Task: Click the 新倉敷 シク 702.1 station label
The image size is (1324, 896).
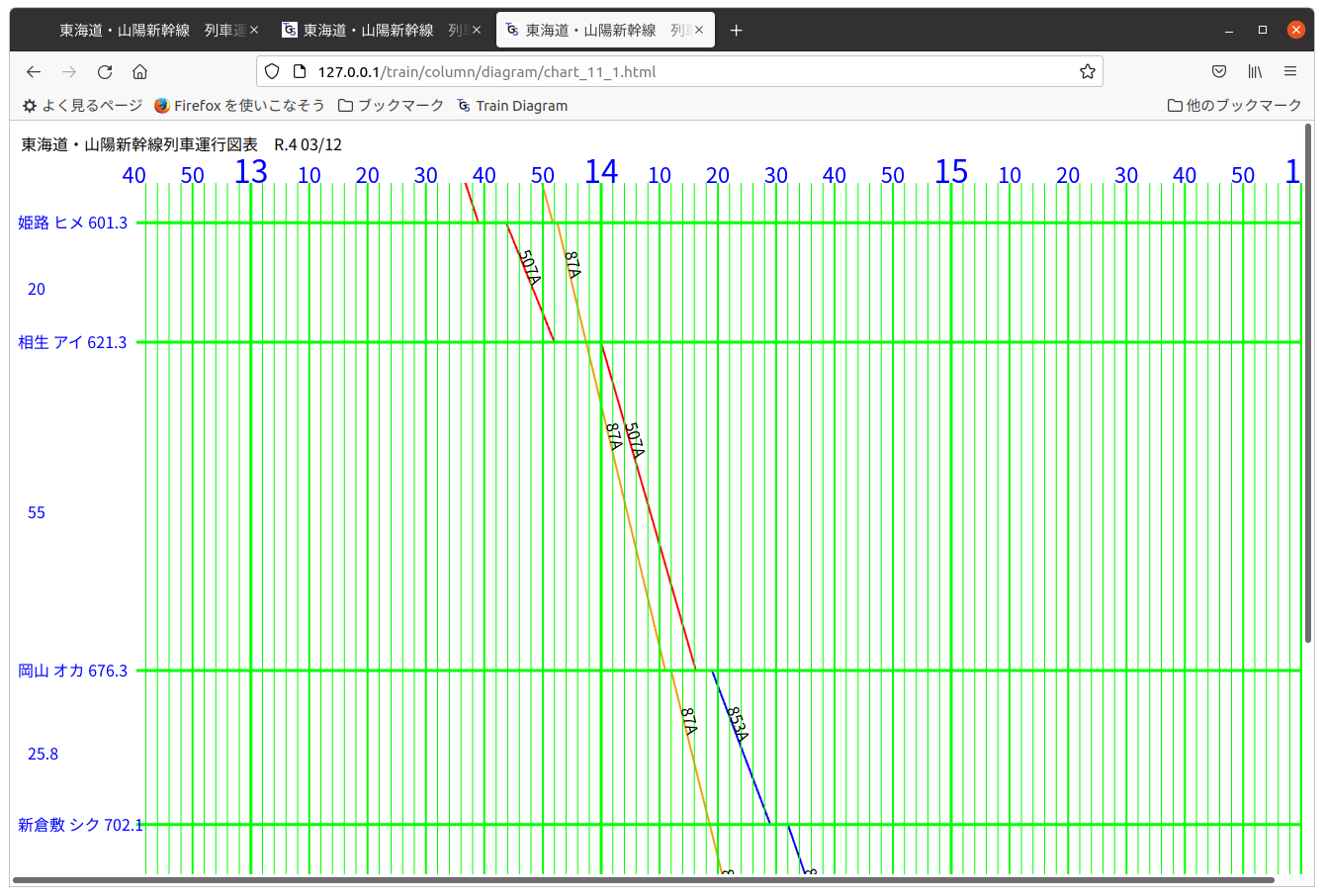Action: point(80,825)
